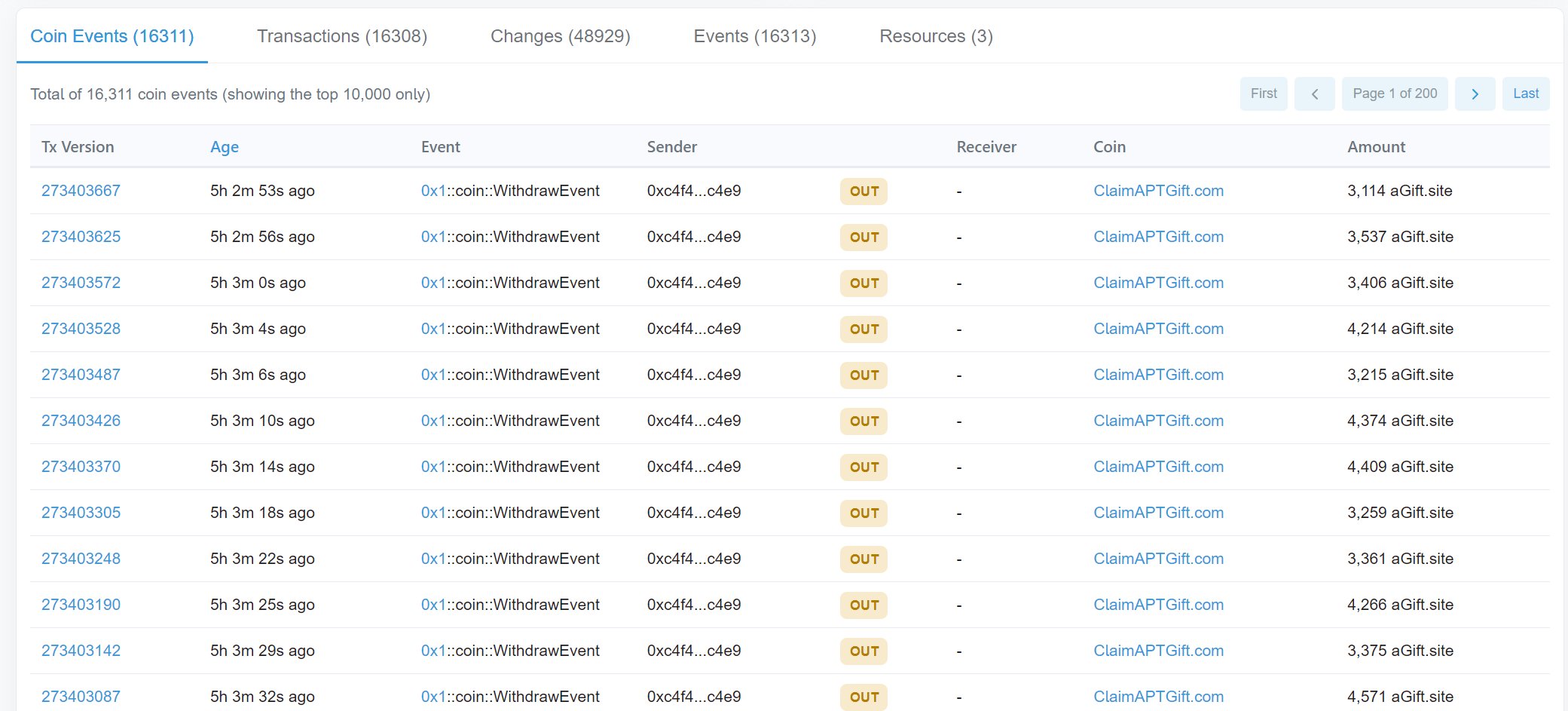Open the Resources (3) tab
1568x711 pixels.
936,36
